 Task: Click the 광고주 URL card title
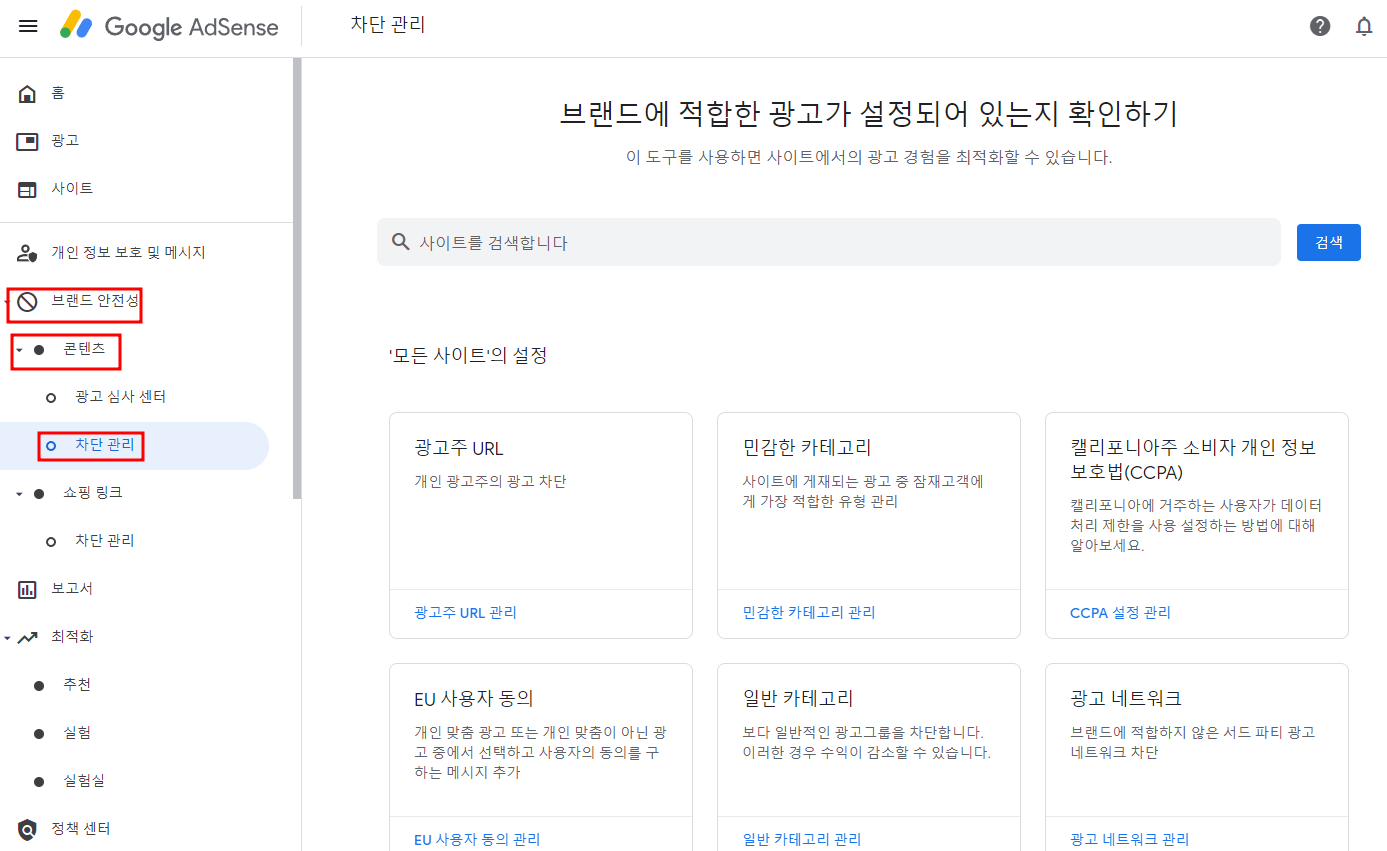[x=458, y=448]
